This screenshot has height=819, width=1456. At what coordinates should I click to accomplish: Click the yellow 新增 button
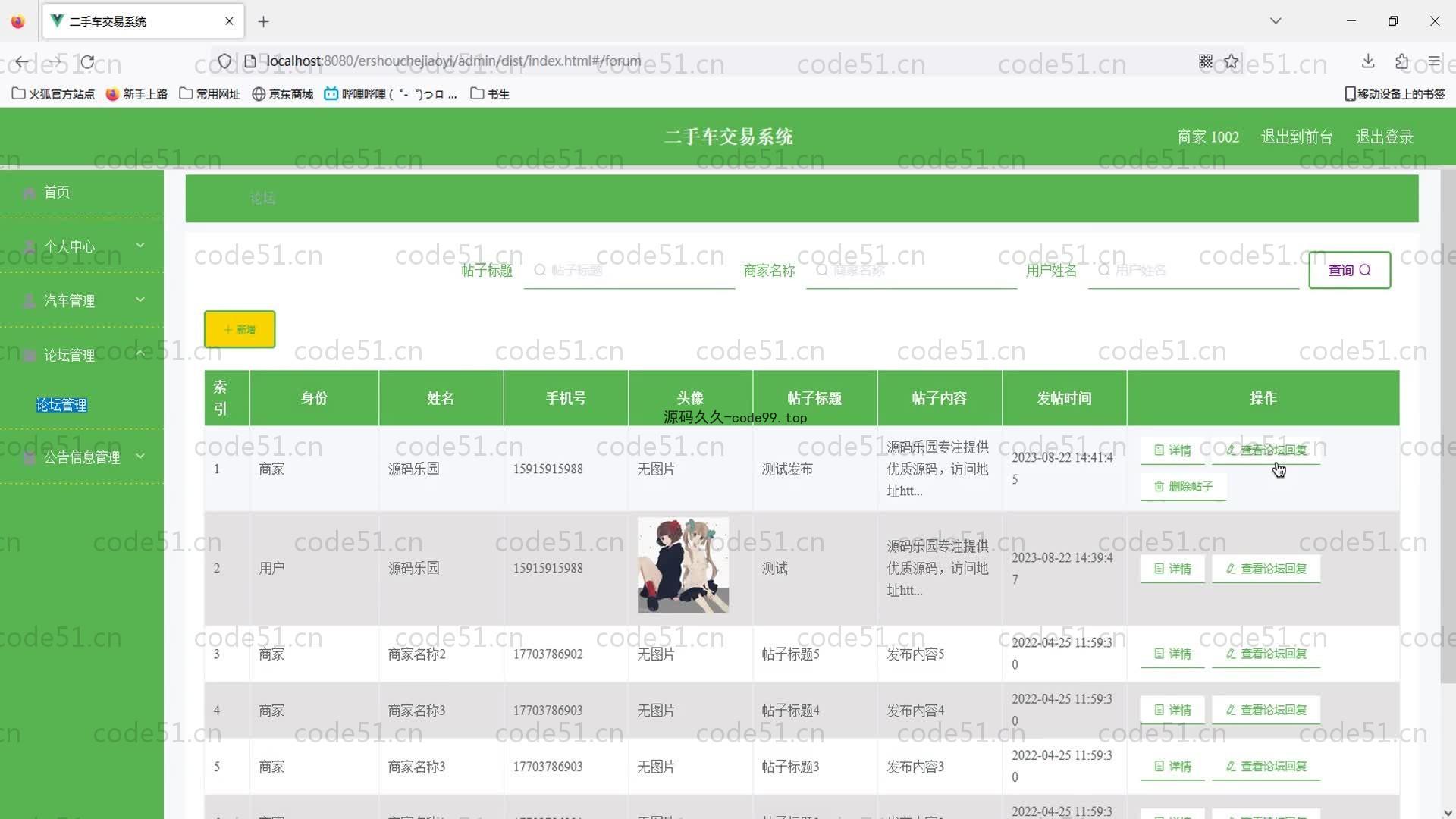240,330
